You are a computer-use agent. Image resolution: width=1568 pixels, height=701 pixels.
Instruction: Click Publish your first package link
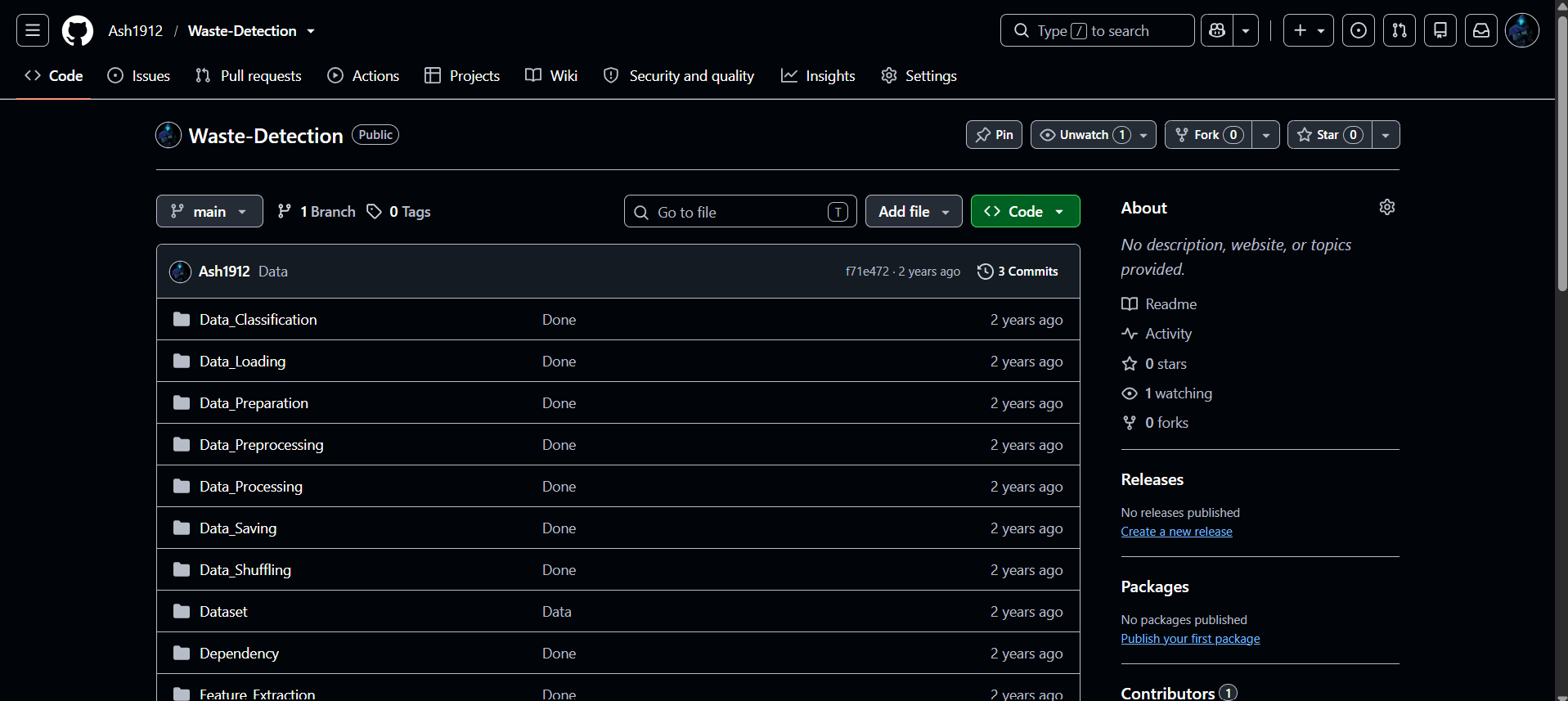tap(1190, 639)
